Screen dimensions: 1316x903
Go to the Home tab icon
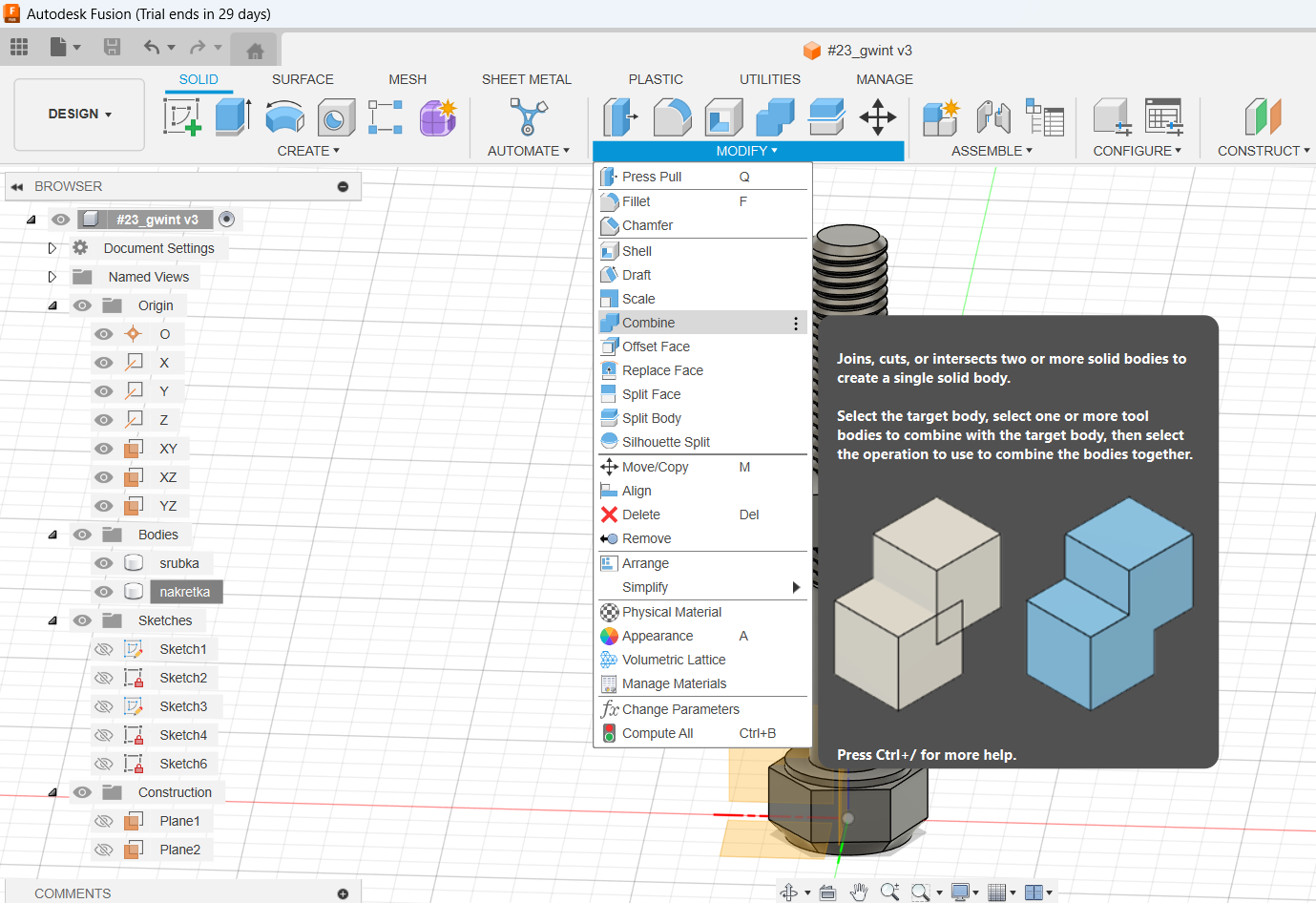tap(255, 51)
